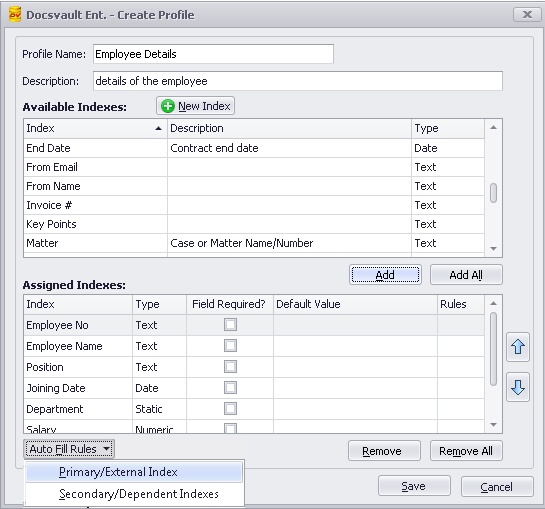
Task: Enable Field Required for Department
Action: click(x=230, y=409)
